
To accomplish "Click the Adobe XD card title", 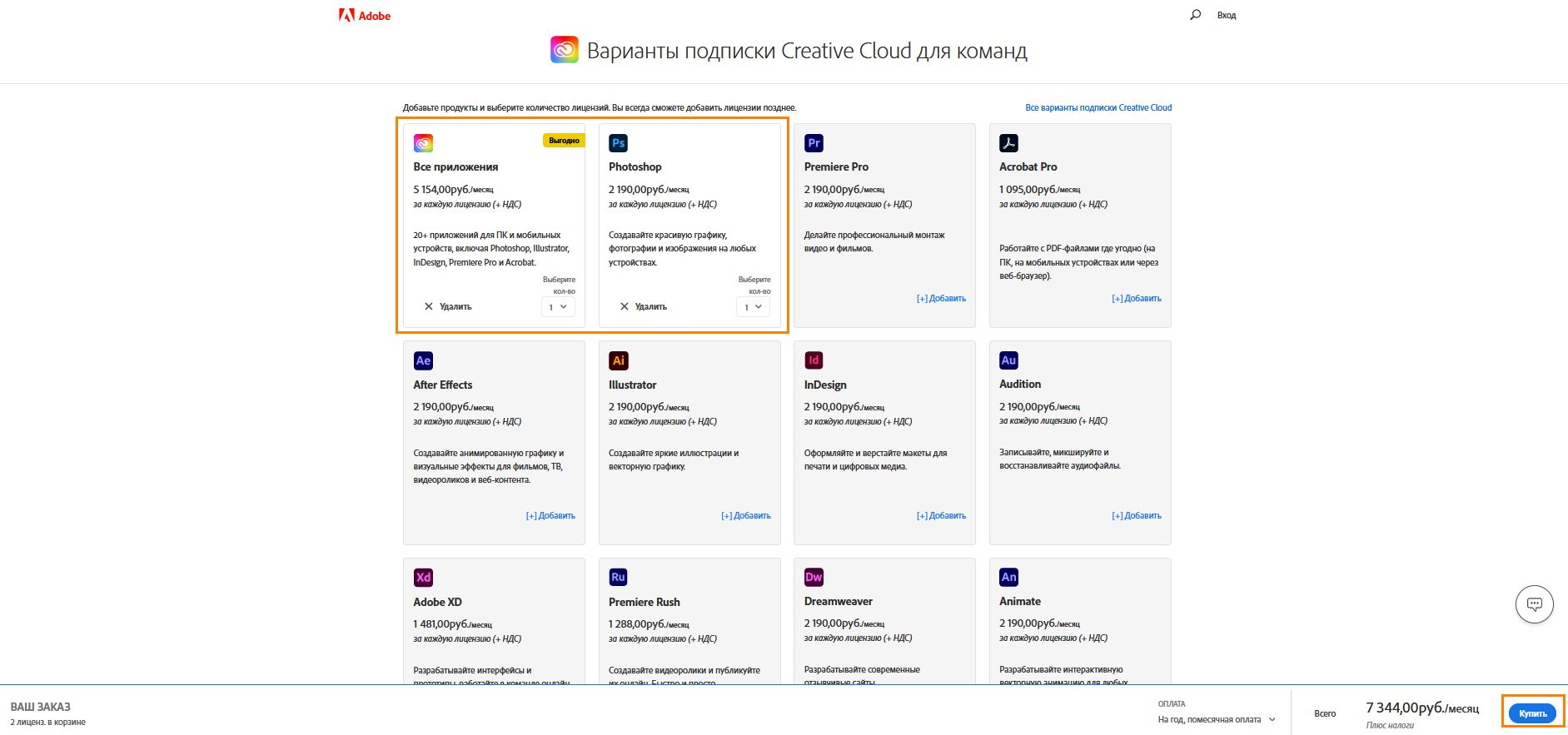I will pos(437,602).
